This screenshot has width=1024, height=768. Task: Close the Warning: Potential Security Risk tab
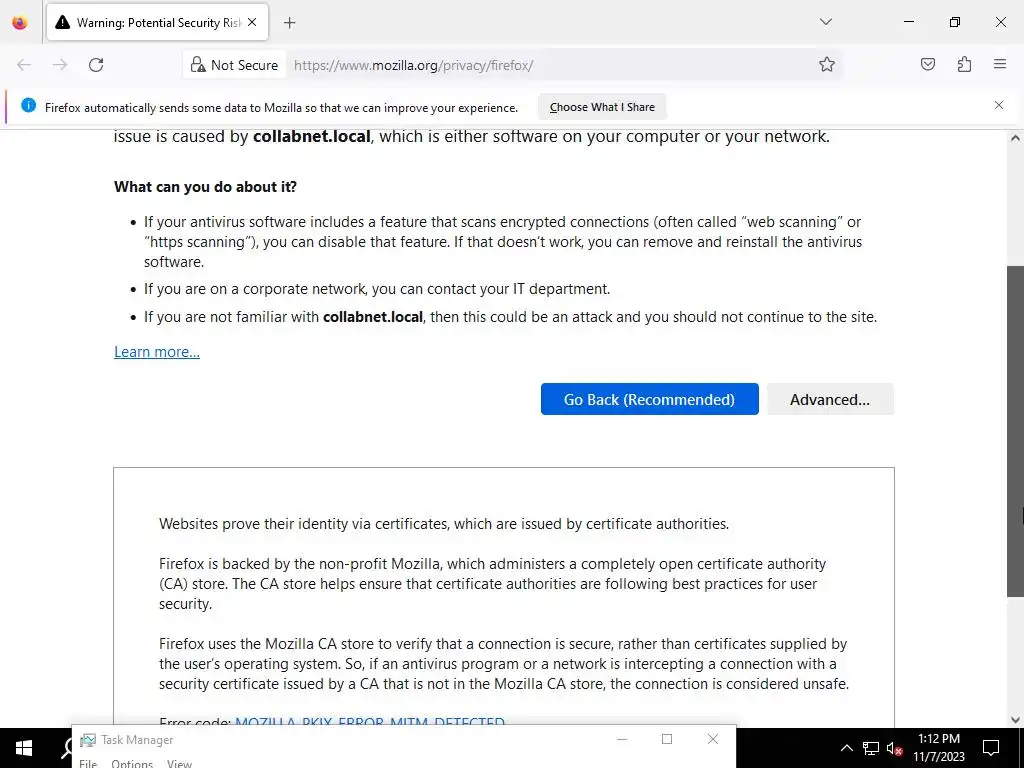point(252,22)
